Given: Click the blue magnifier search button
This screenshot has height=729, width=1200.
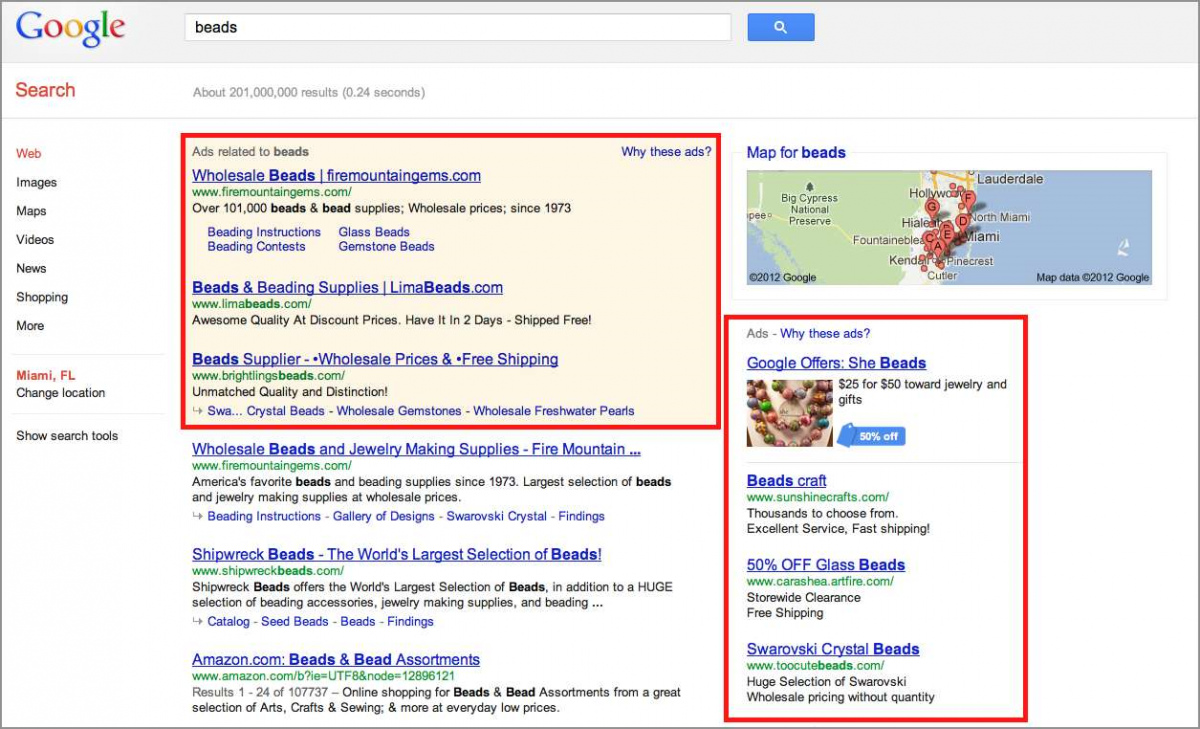Looking at the screenshot, I should [x=781, y=27].
